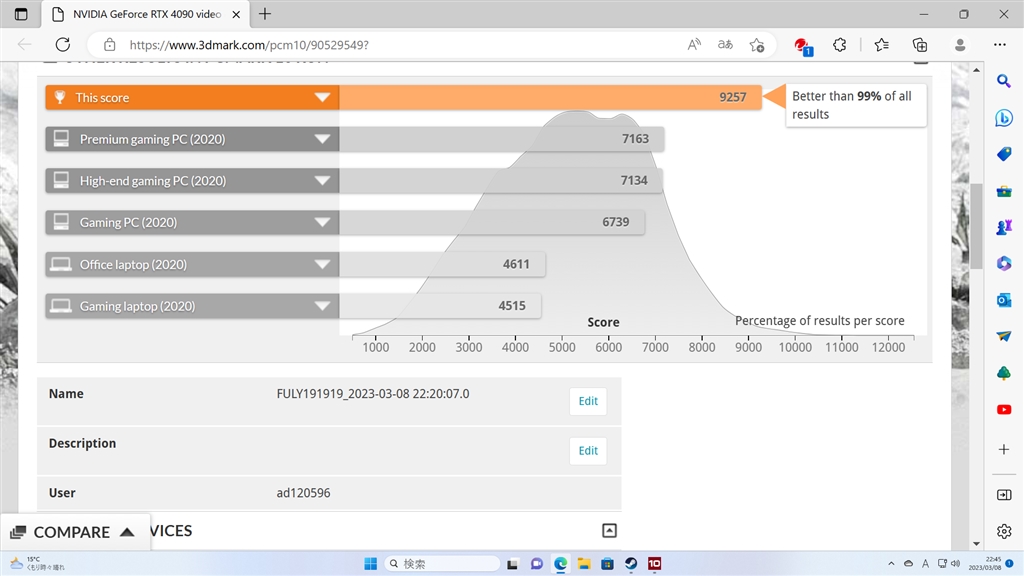Image resolution: width=1024 pixels, height=576 pixels.
Task: Open Steam from taskbar
Action: click(x=631, y=564)
